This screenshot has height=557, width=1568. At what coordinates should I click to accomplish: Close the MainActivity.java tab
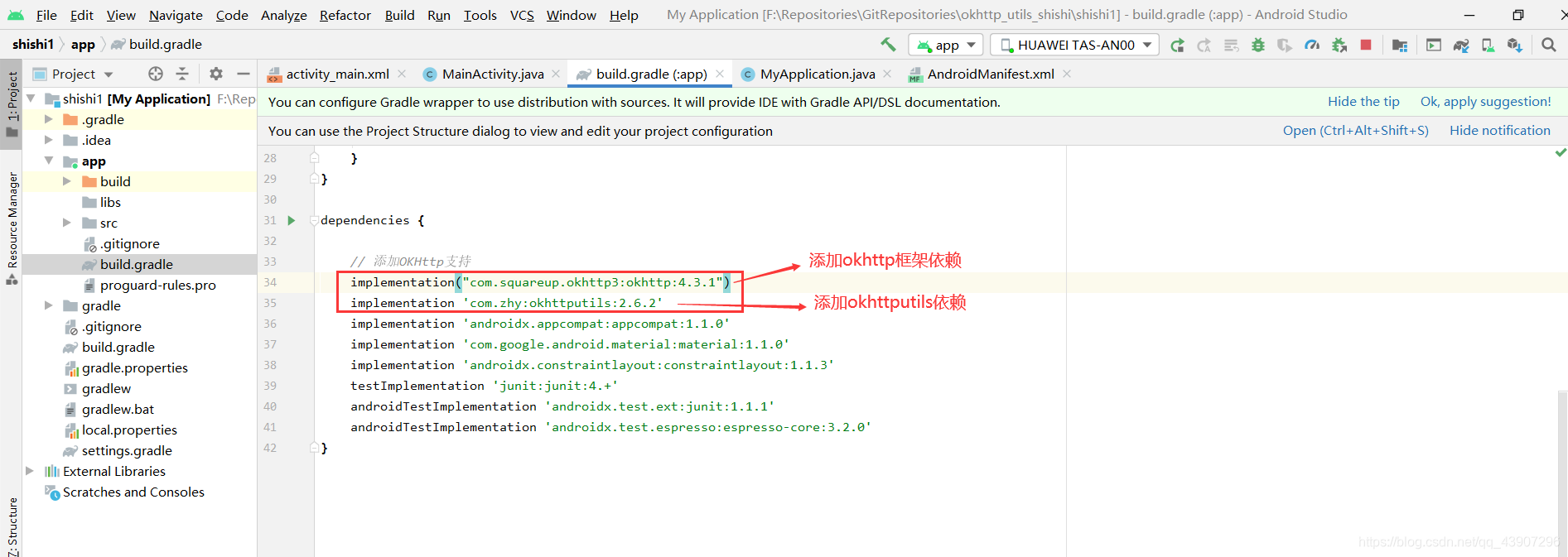tap(556, 74)
